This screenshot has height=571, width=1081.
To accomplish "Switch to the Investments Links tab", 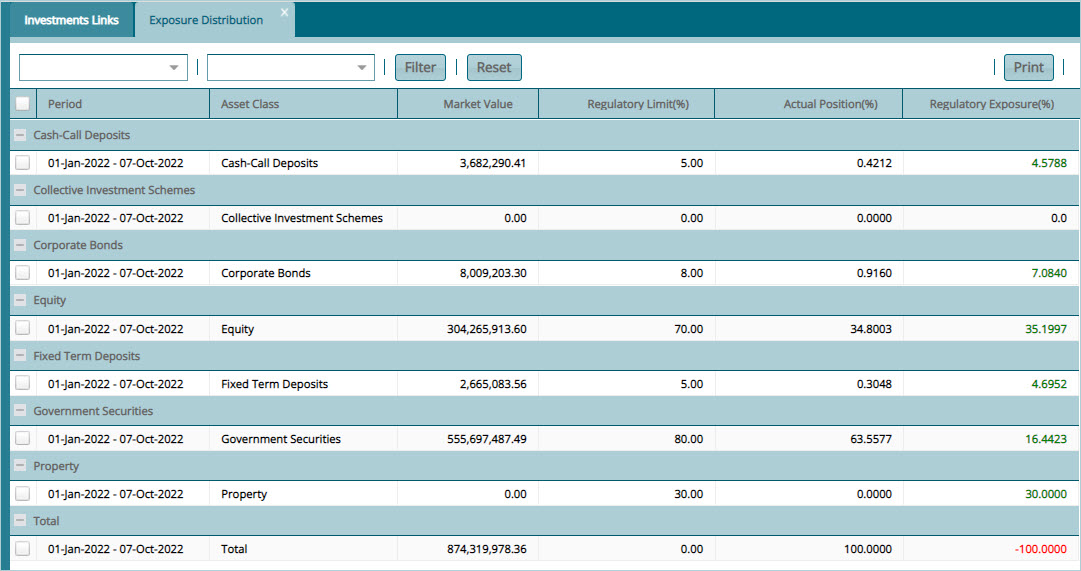I will click(x=72, y=20).
